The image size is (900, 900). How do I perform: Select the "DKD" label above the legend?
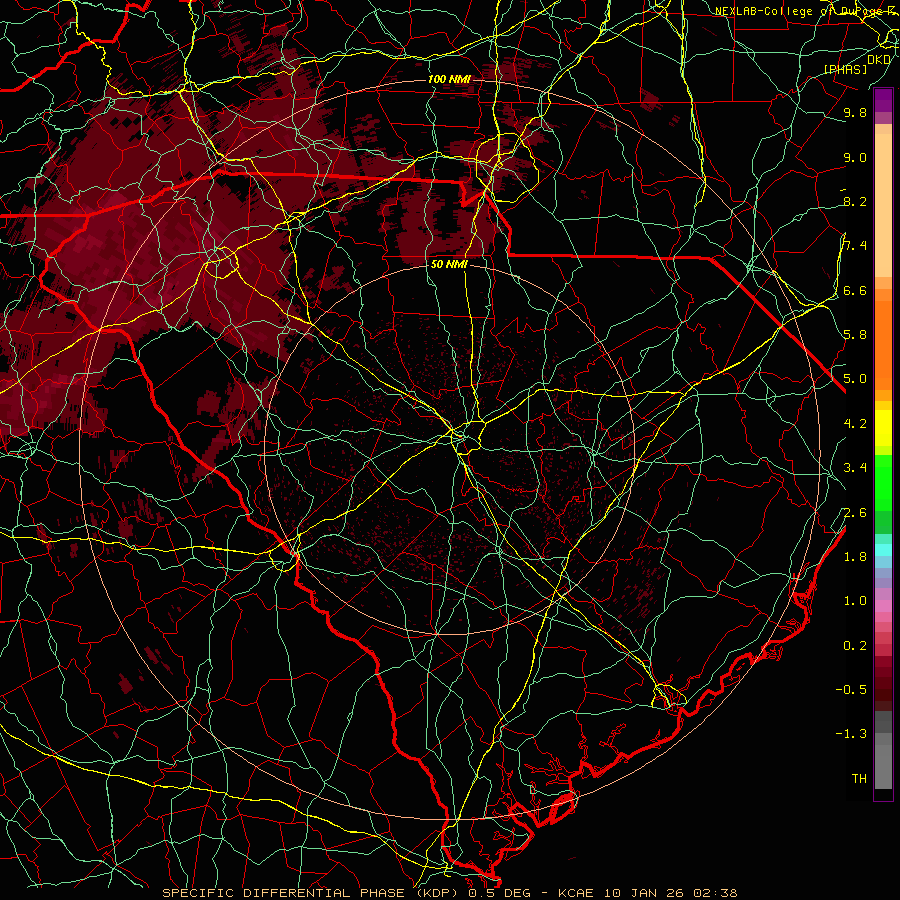pos(879,60)
